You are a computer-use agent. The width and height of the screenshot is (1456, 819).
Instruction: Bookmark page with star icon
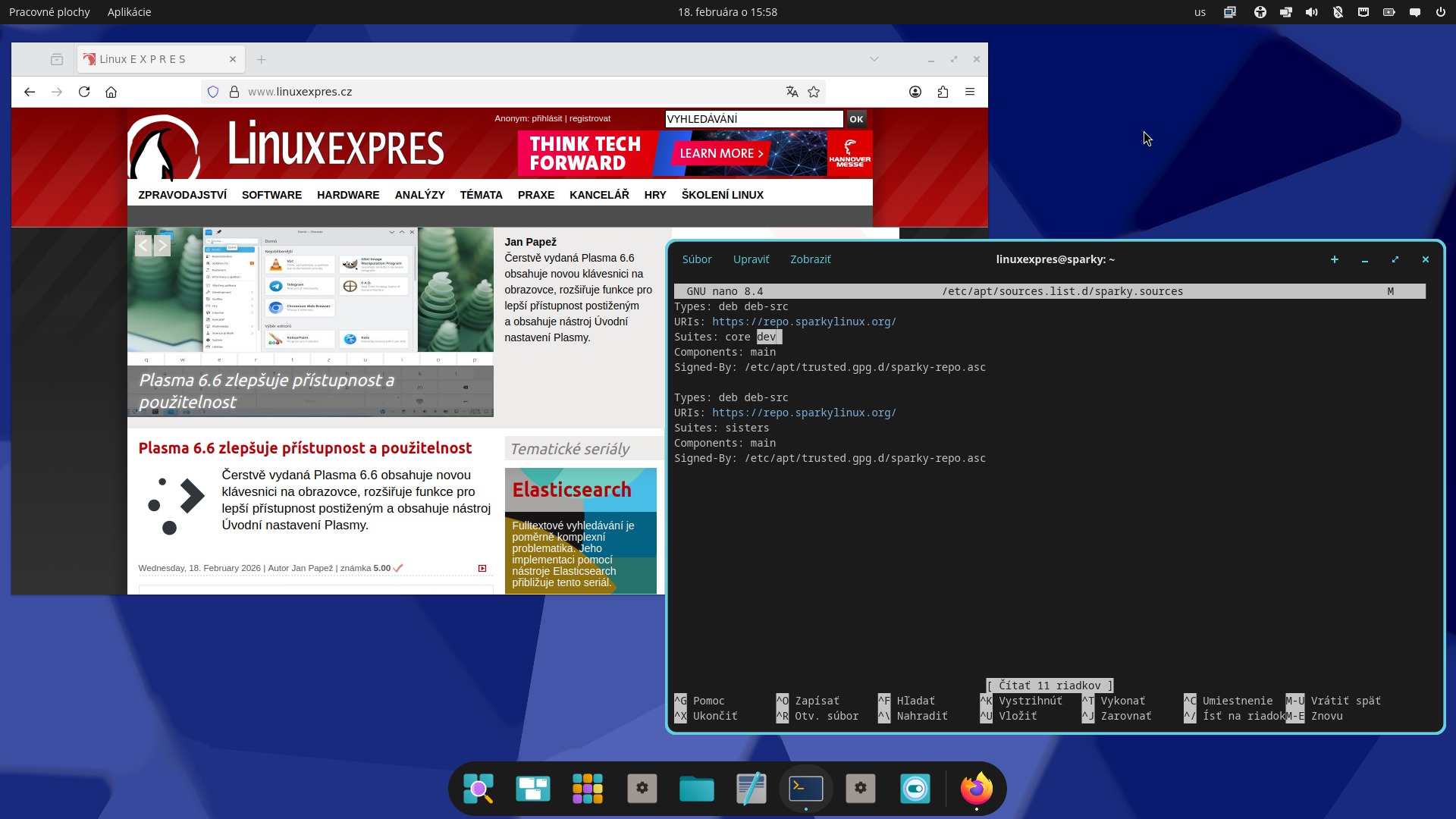[x=814, y=92]
